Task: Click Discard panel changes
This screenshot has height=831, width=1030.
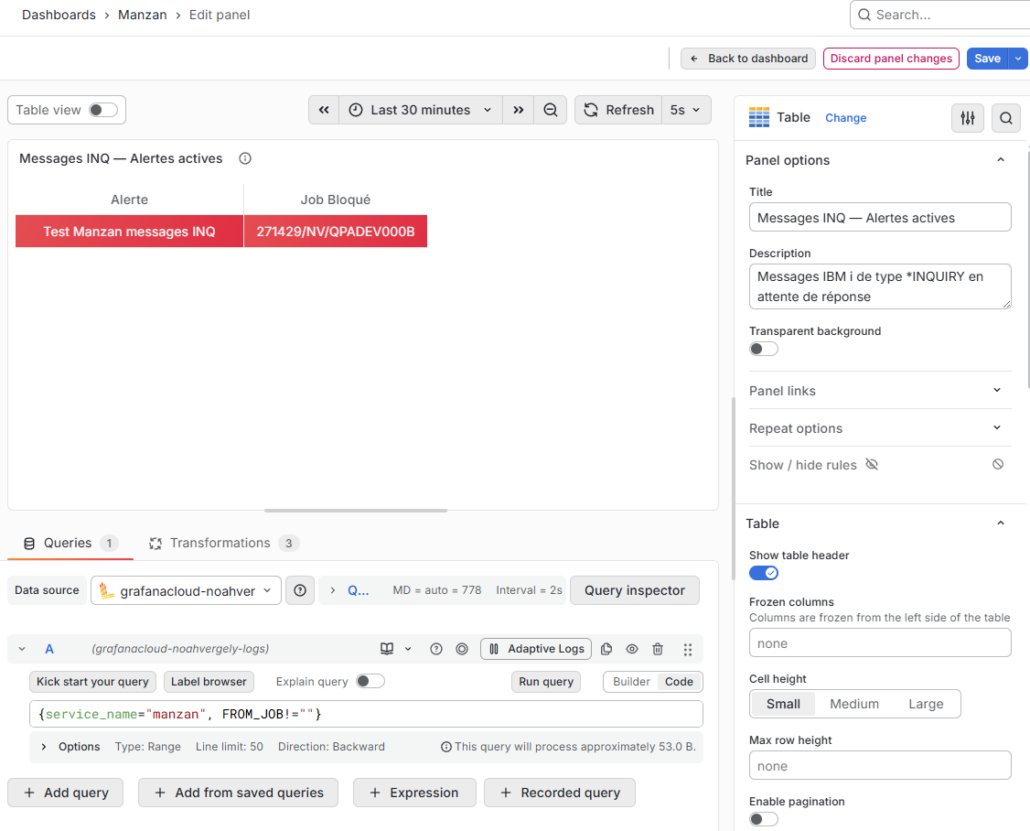Action: 891,58
